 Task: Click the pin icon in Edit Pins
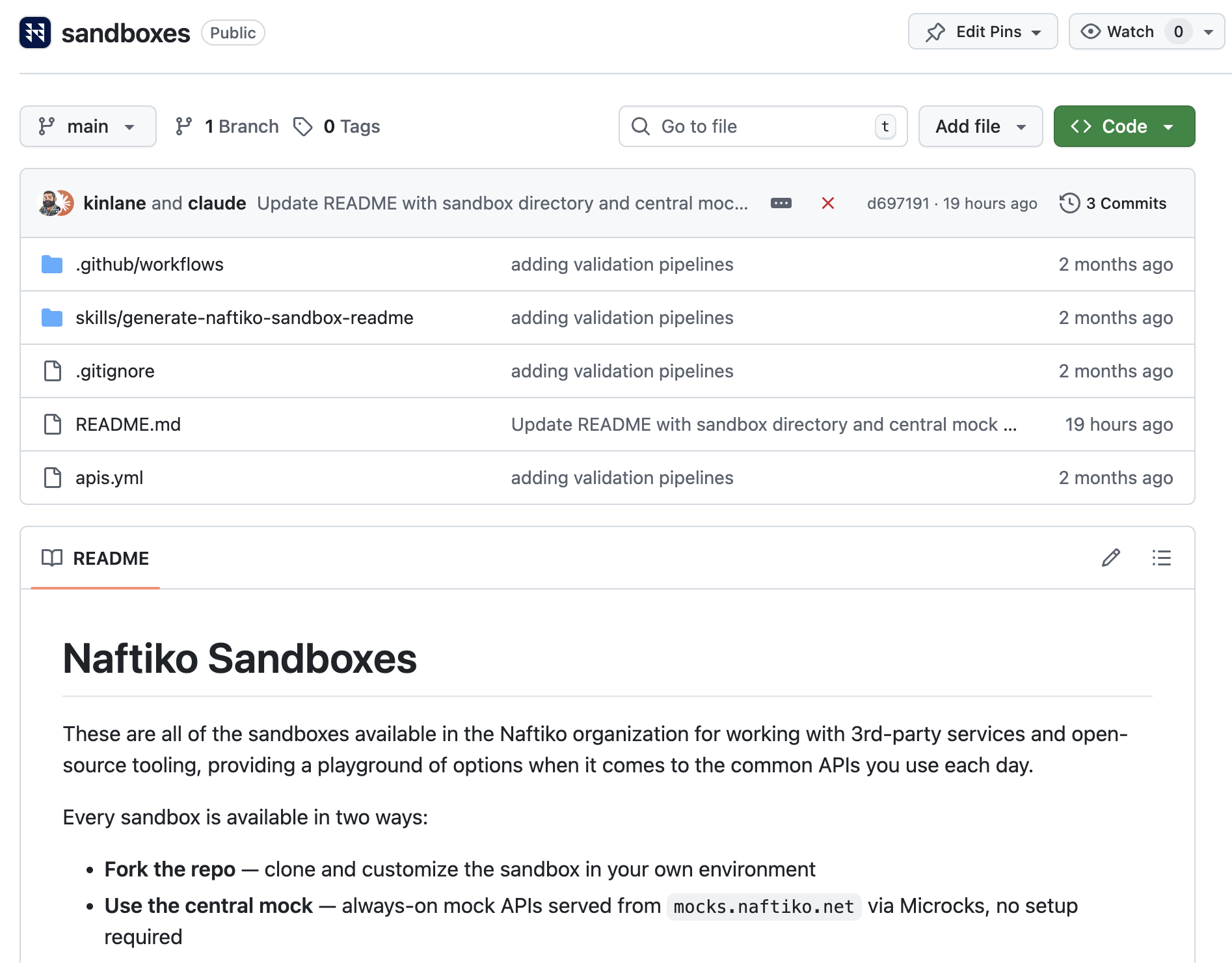[x=935, y=32]
